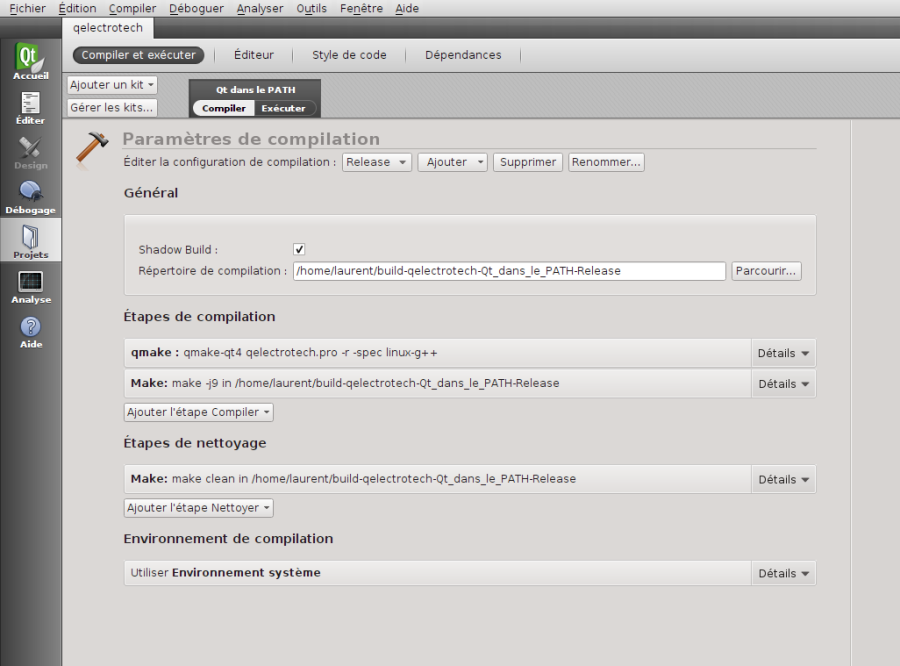Screen dimensions: 900x666
Task: Switch to Éditer mode
Action: pyautogui.click(x=30, y=108)
